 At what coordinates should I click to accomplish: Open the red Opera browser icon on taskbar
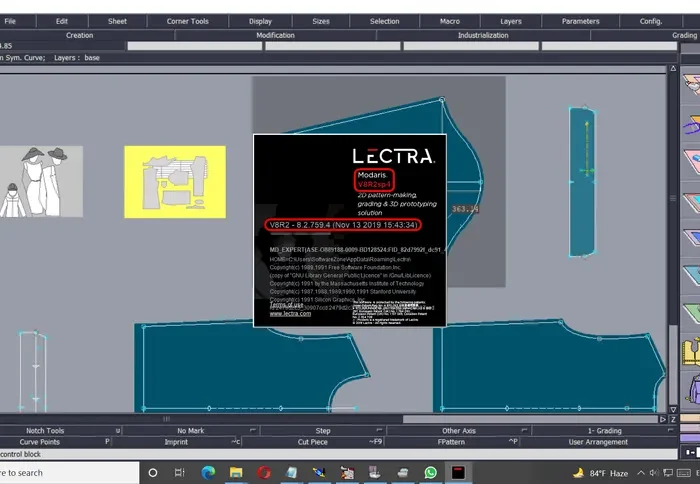(264, 472)
